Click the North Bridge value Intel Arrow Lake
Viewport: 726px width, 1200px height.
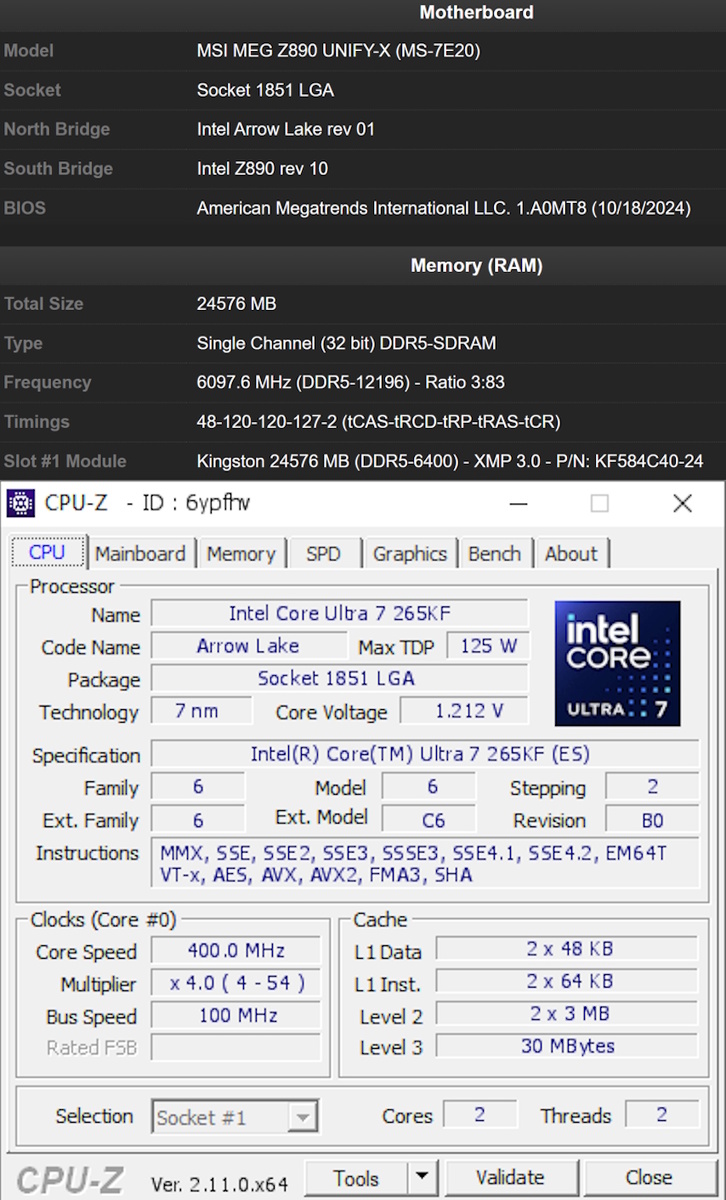click(286, 129)
